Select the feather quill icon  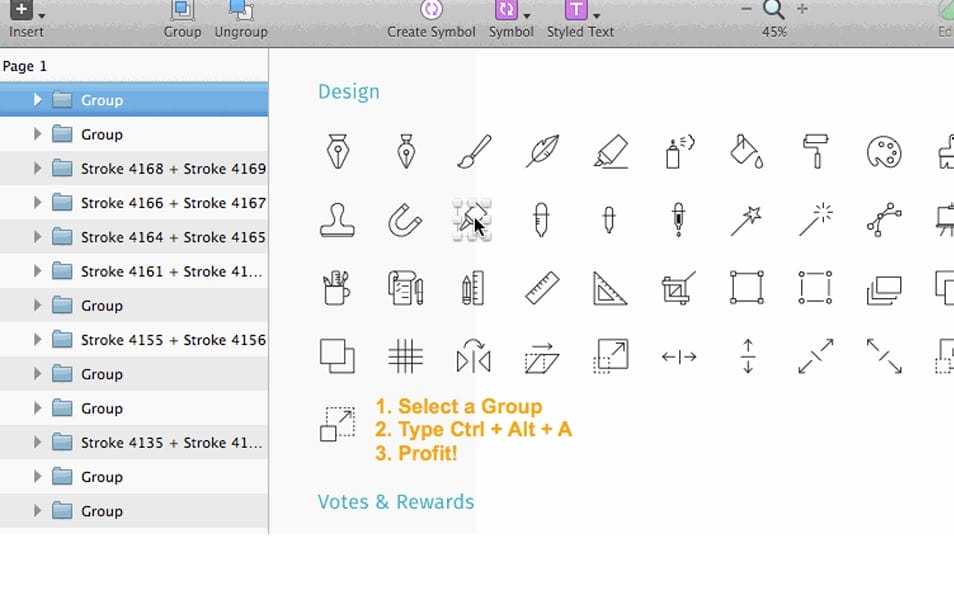click(x=542, y=152)
